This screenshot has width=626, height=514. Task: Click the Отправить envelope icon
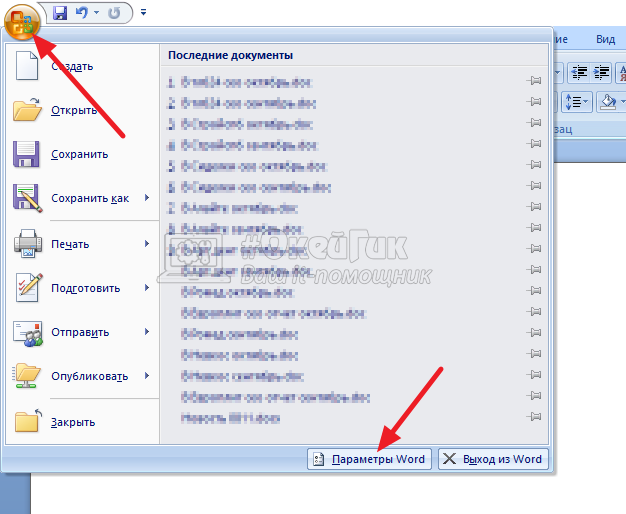(x=28, y=333)
